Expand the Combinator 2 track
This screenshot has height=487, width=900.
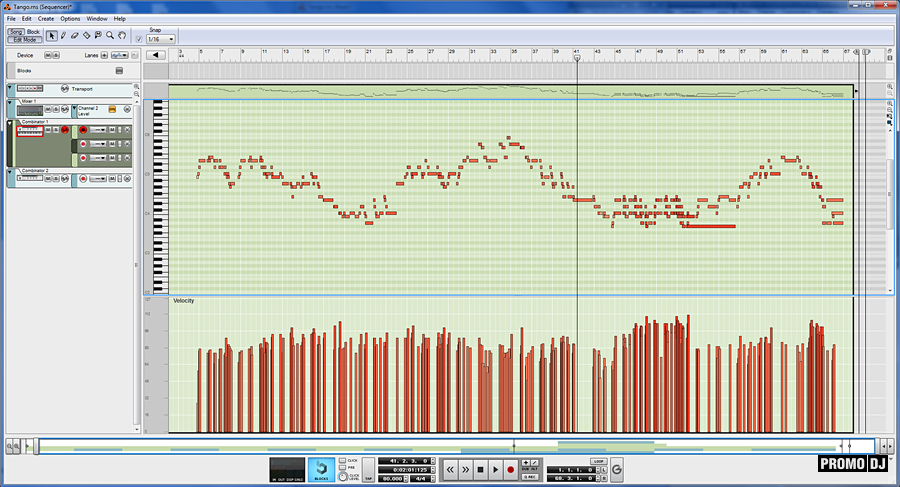click(10, 172)
